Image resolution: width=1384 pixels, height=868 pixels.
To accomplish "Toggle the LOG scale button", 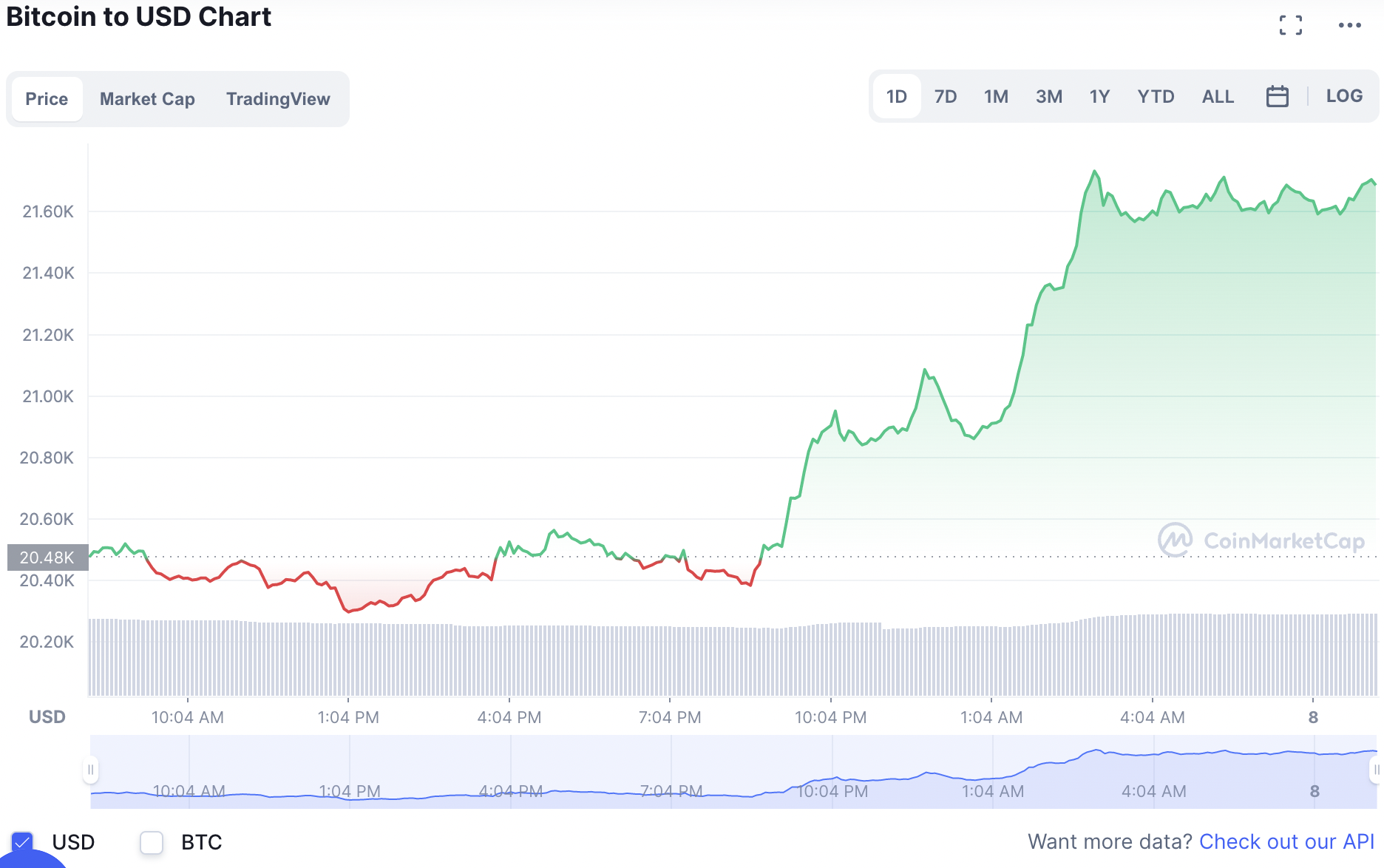I will tap(1344, 96).
